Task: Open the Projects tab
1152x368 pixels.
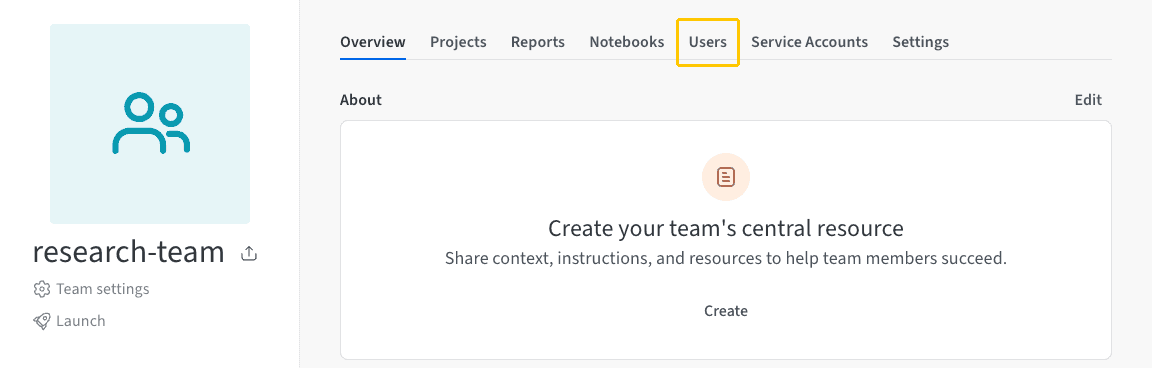Action: (x=458, y=42)
